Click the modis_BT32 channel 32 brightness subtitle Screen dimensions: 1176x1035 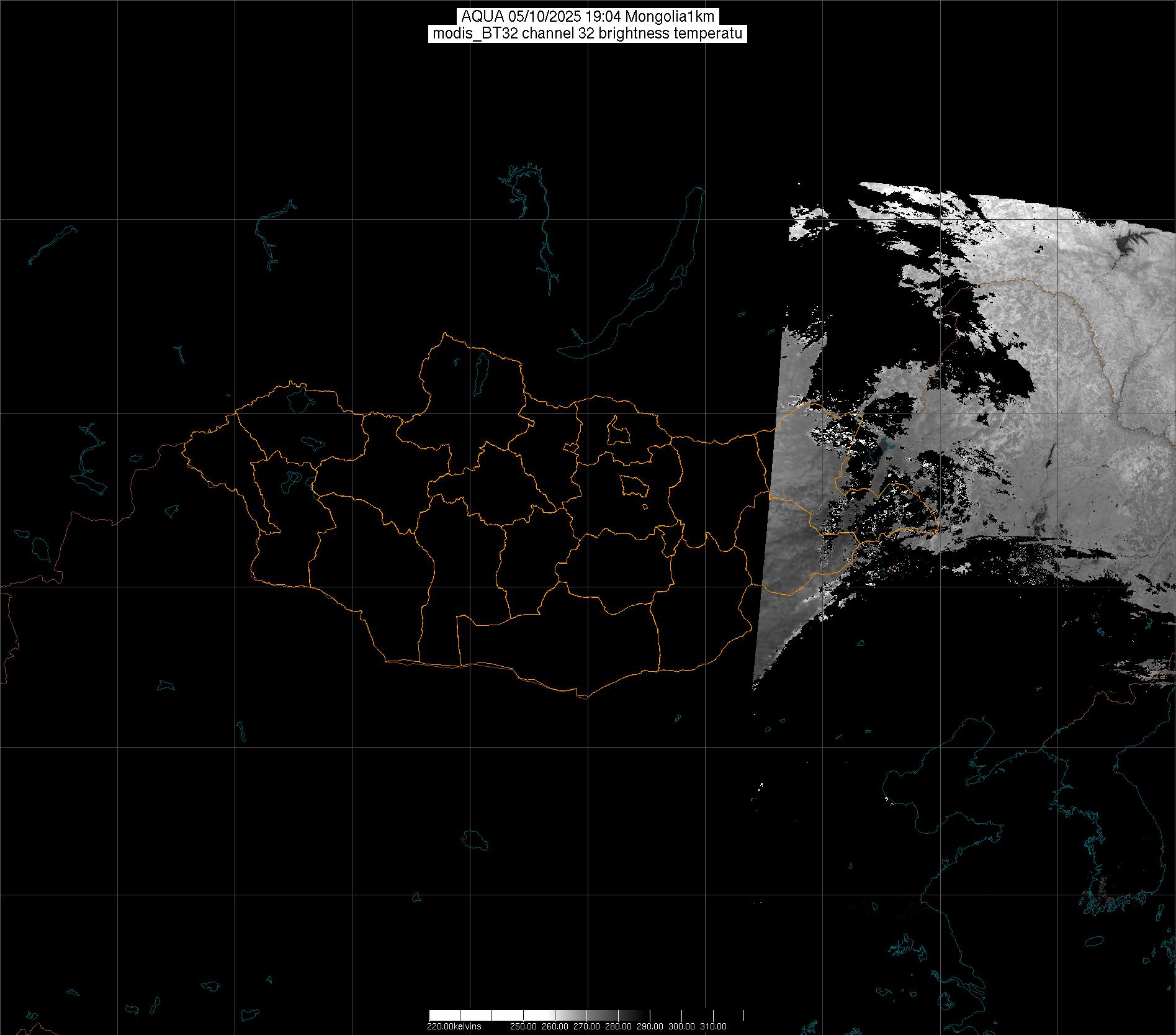[x=587, y=34]
